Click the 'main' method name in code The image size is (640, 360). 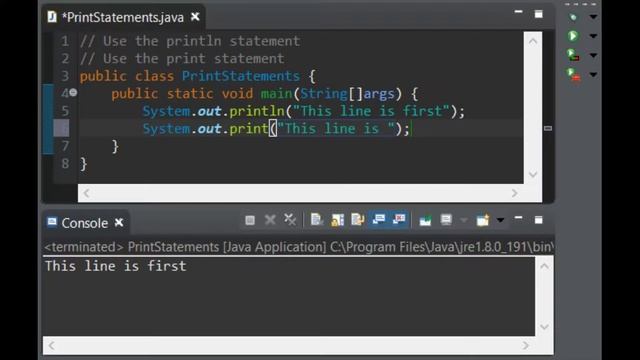pos(277,94)
